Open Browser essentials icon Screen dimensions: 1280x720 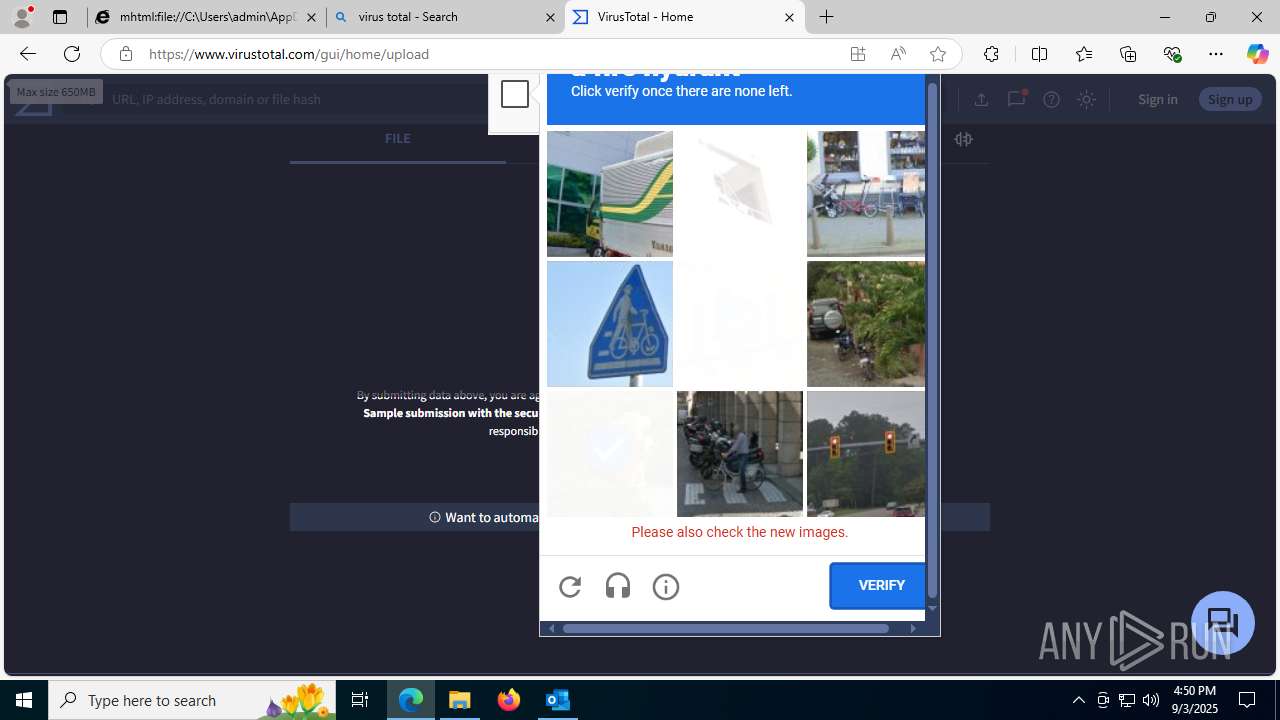pos(1172,54)
